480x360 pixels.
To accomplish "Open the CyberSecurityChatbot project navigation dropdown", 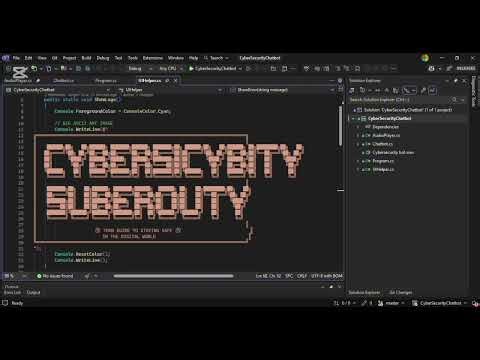I will (x=59, y=90).
